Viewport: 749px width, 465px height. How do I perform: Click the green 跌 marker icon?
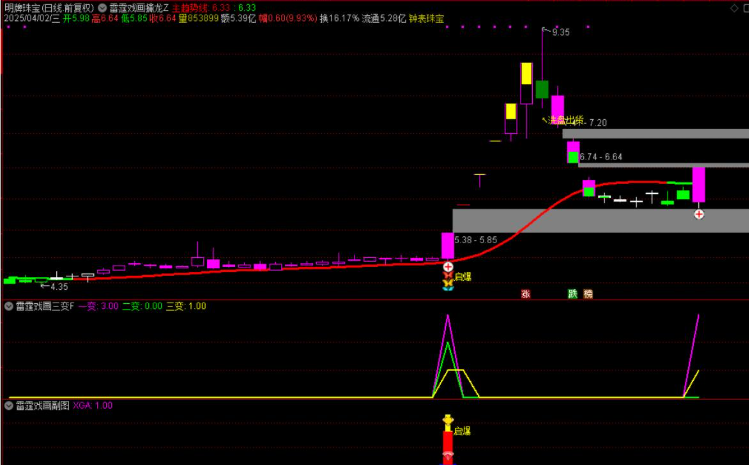click(x=573, y=294)
